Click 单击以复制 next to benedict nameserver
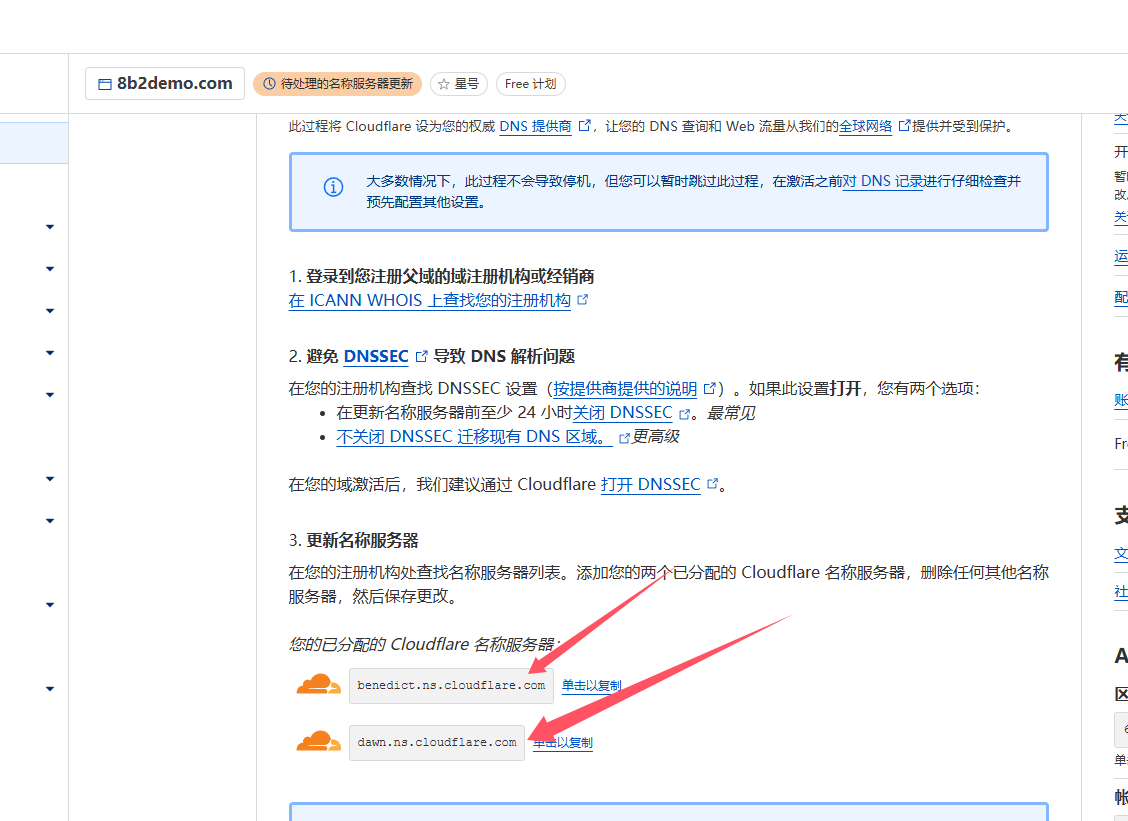 point(590,685)
